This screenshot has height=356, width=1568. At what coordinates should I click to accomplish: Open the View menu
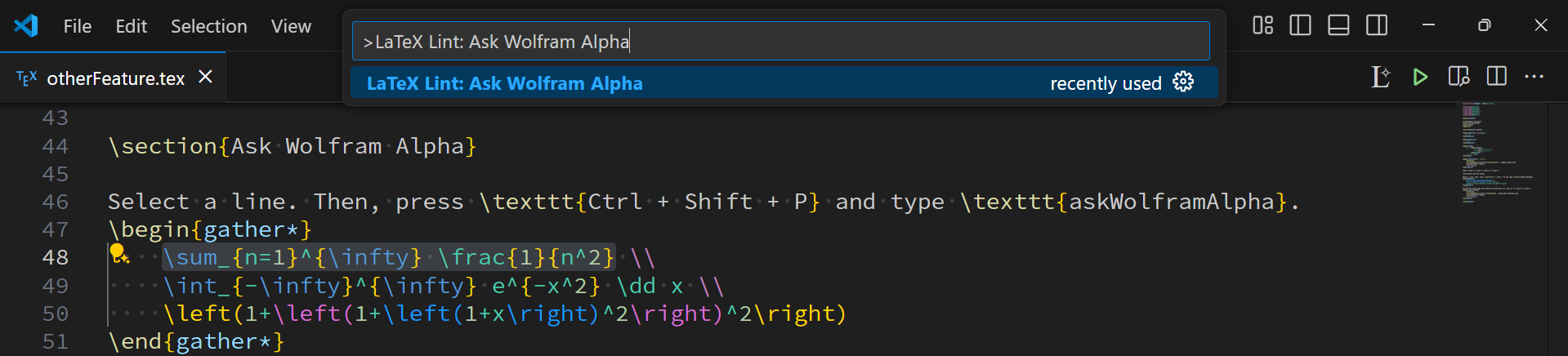[x=291, y=26]
